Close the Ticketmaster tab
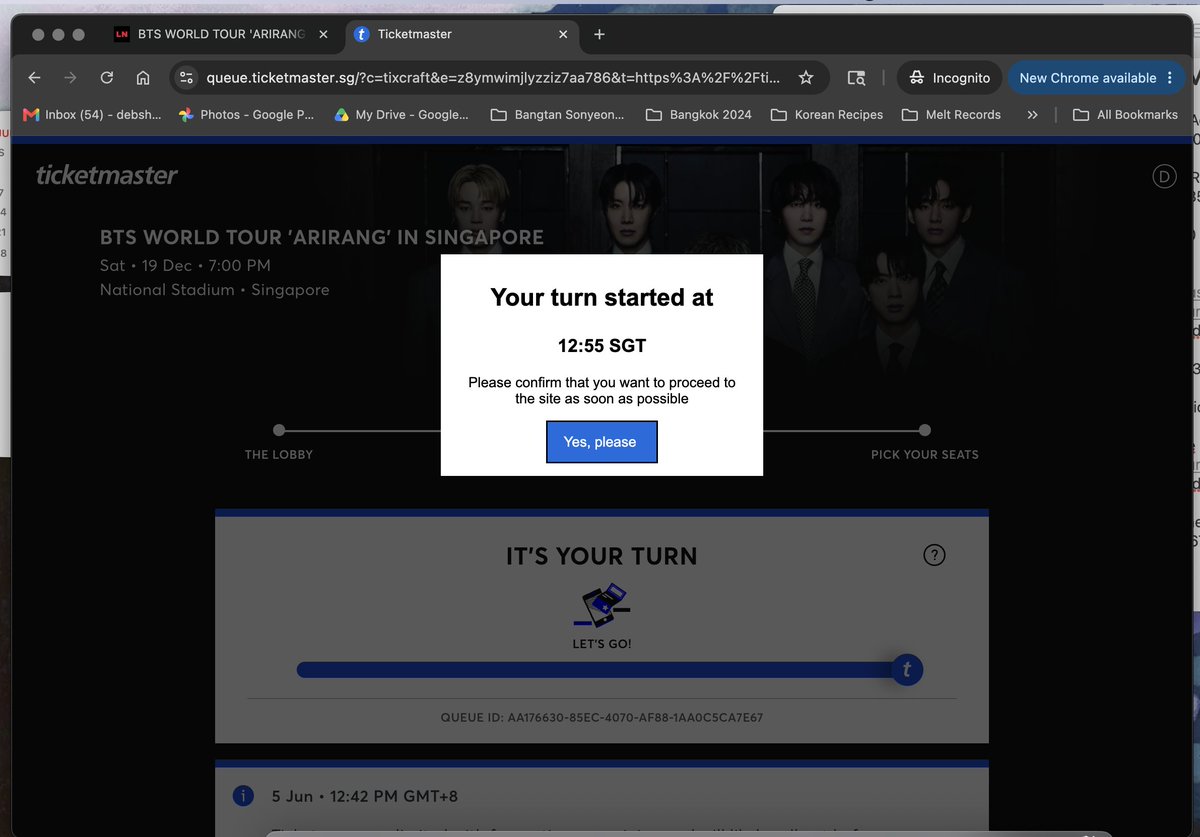The image size is (1200, 837). pyautogui.click(x=563, y=34)
